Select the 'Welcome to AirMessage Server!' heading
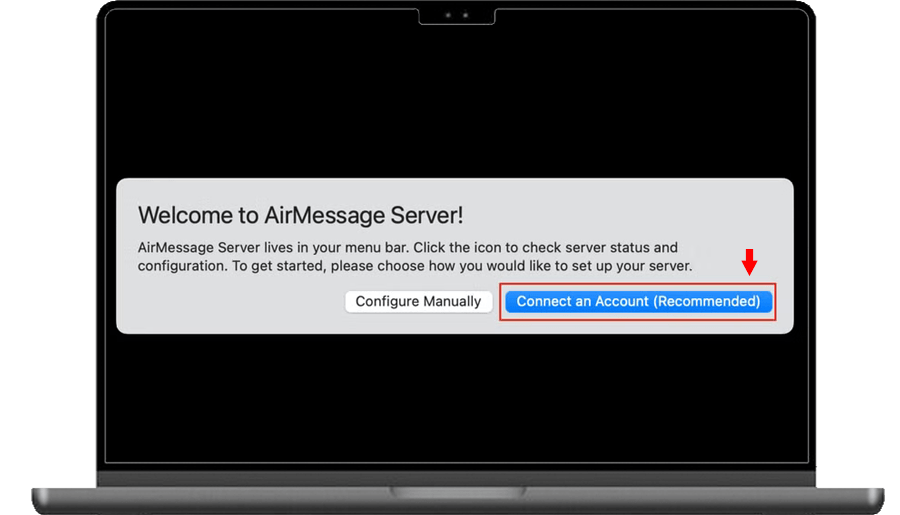This screenshot has width=900, height=515. [300, 215]
